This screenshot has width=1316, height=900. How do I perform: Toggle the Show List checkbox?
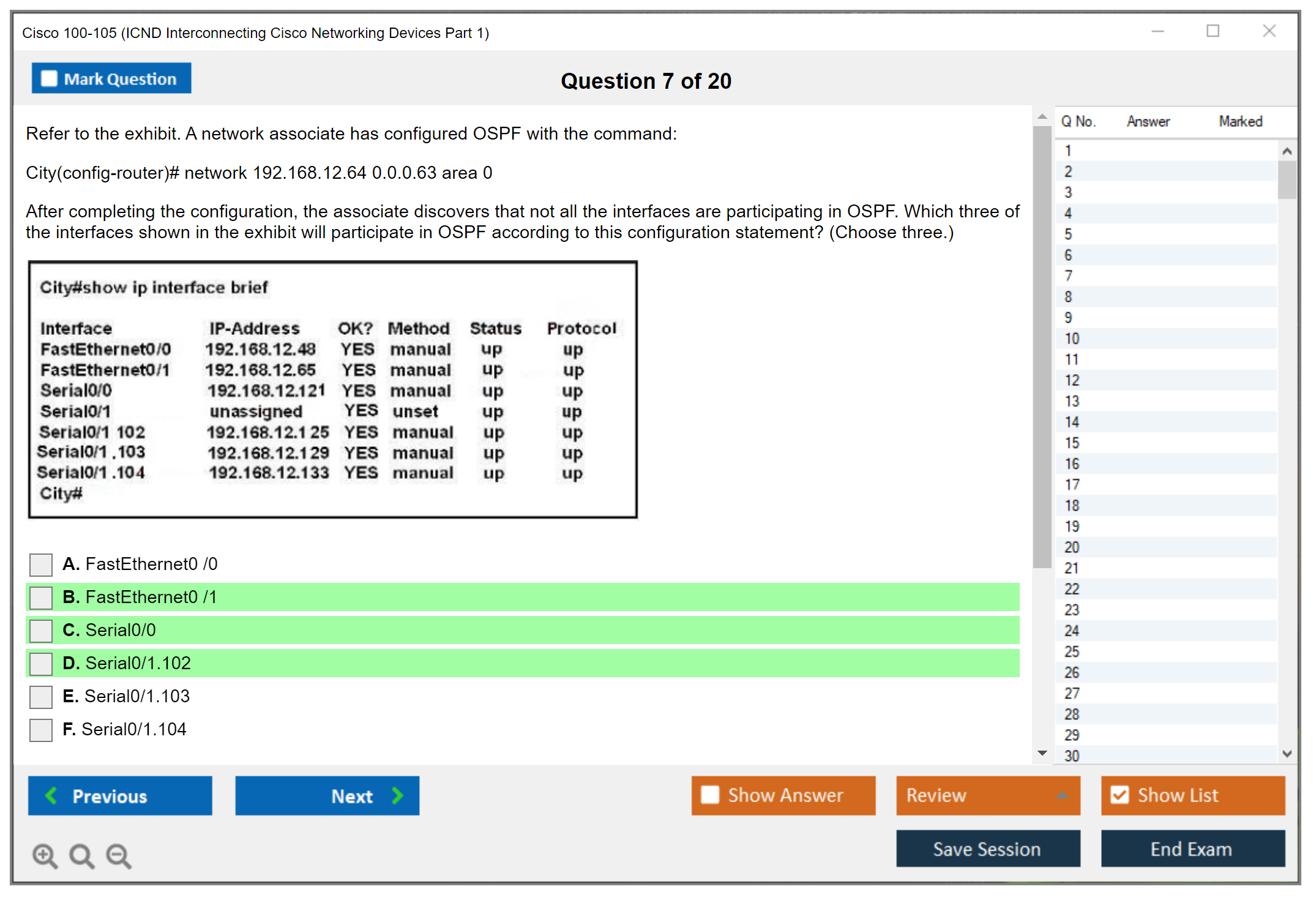(x=1120, y=795)
